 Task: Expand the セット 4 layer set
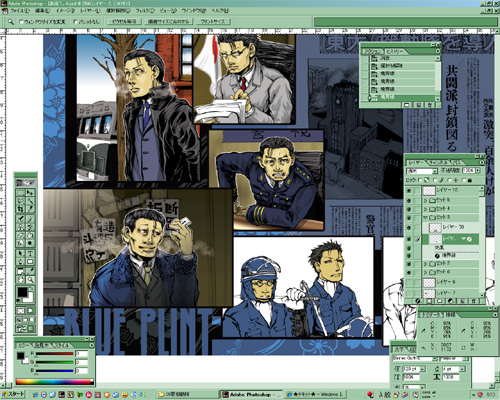tap(425, 209)
